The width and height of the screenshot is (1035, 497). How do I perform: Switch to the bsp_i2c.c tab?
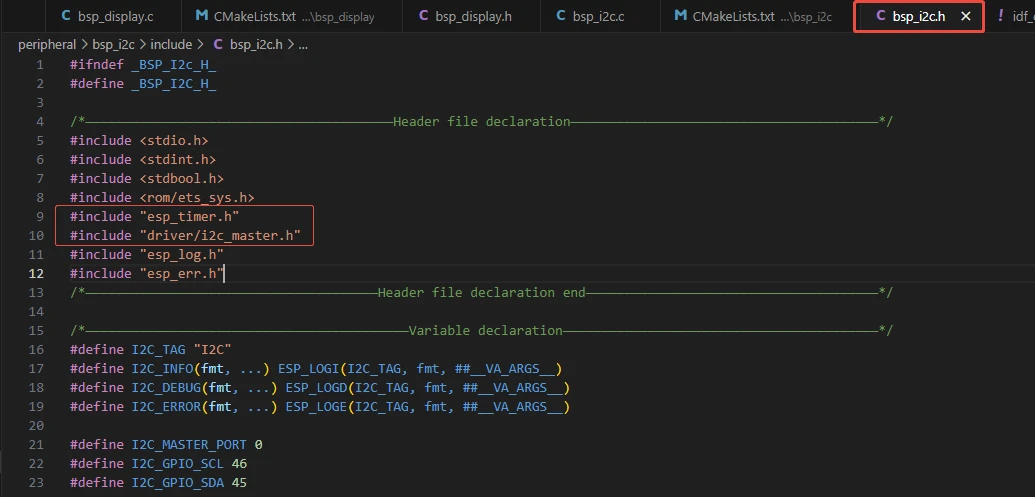[599, 16]
